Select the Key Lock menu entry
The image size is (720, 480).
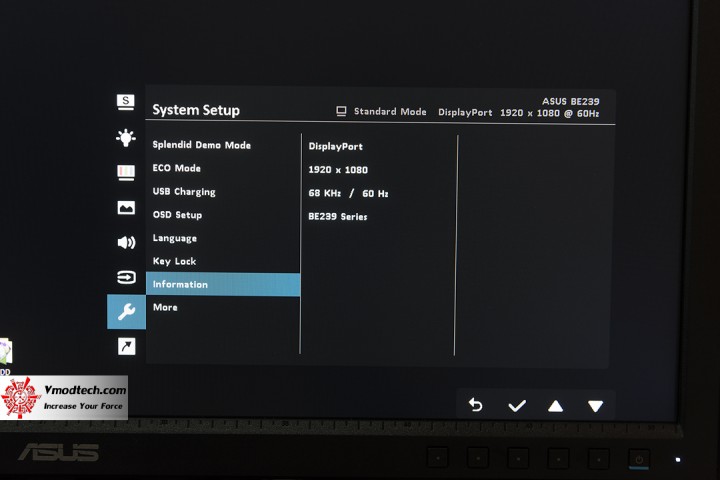click(x=174, y=261)
